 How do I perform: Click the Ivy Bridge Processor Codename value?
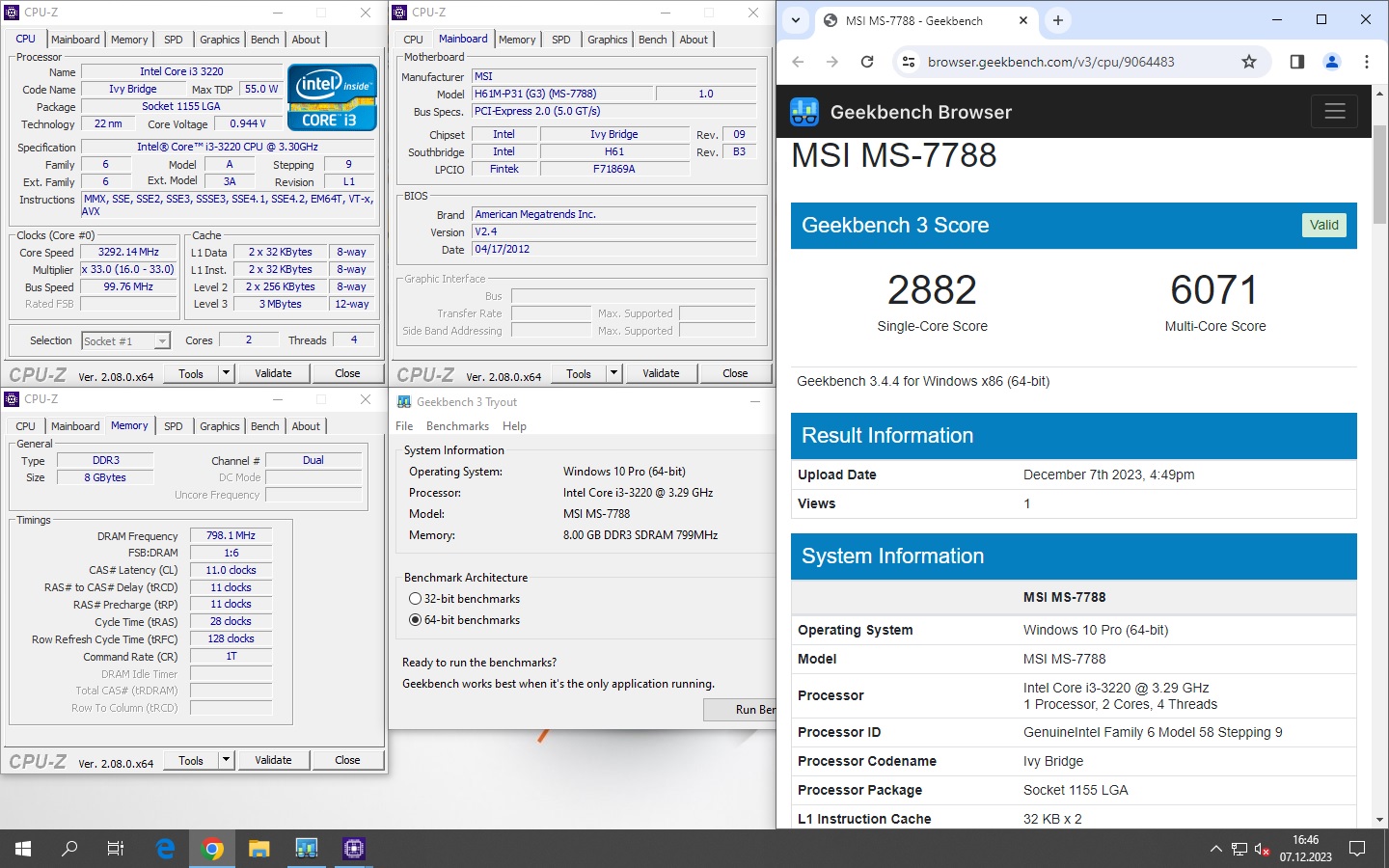[x=1053, y=761]
